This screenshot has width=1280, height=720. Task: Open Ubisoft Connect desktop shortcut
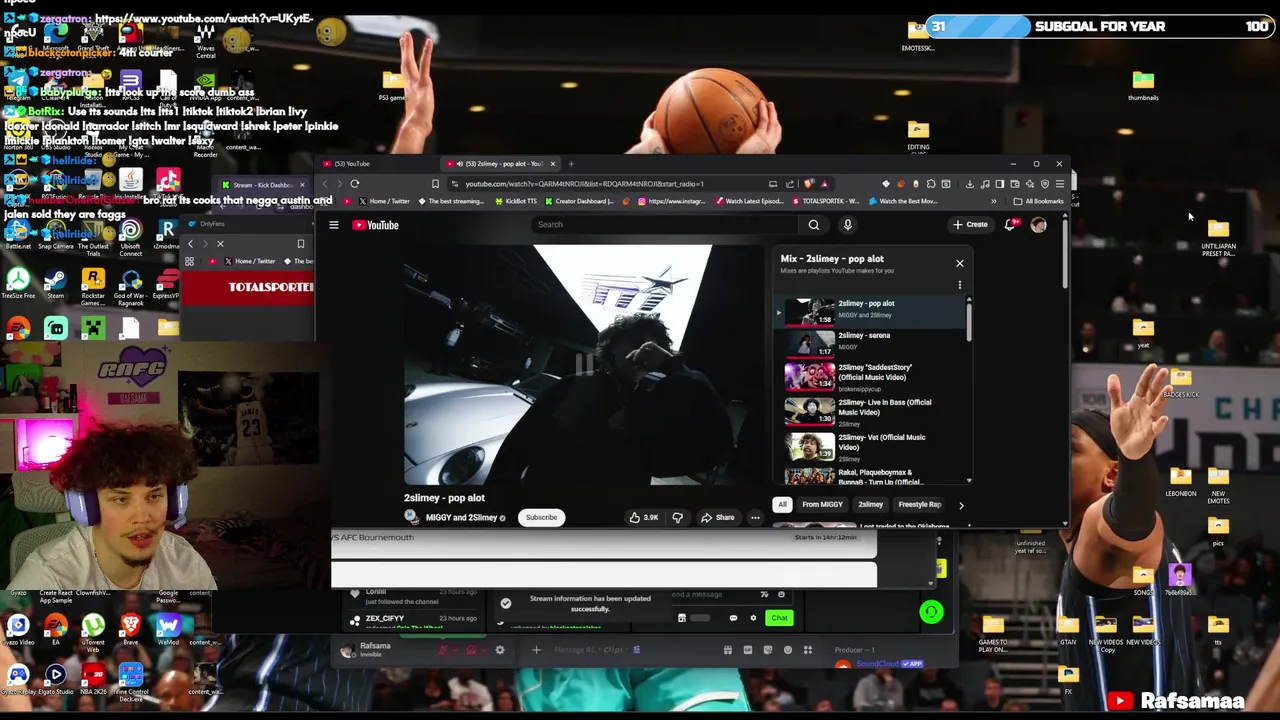coord(130,235)
